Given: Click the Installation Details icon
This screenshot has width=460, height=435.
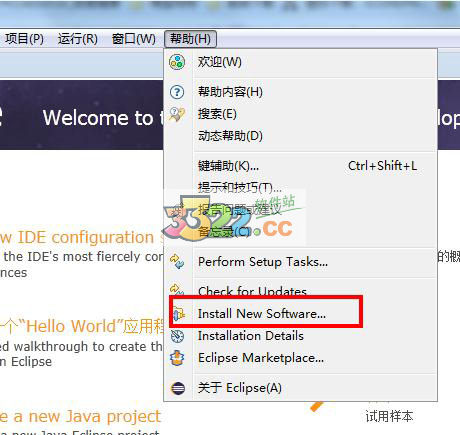Looking at the screenshot, I should coord(177,336).
